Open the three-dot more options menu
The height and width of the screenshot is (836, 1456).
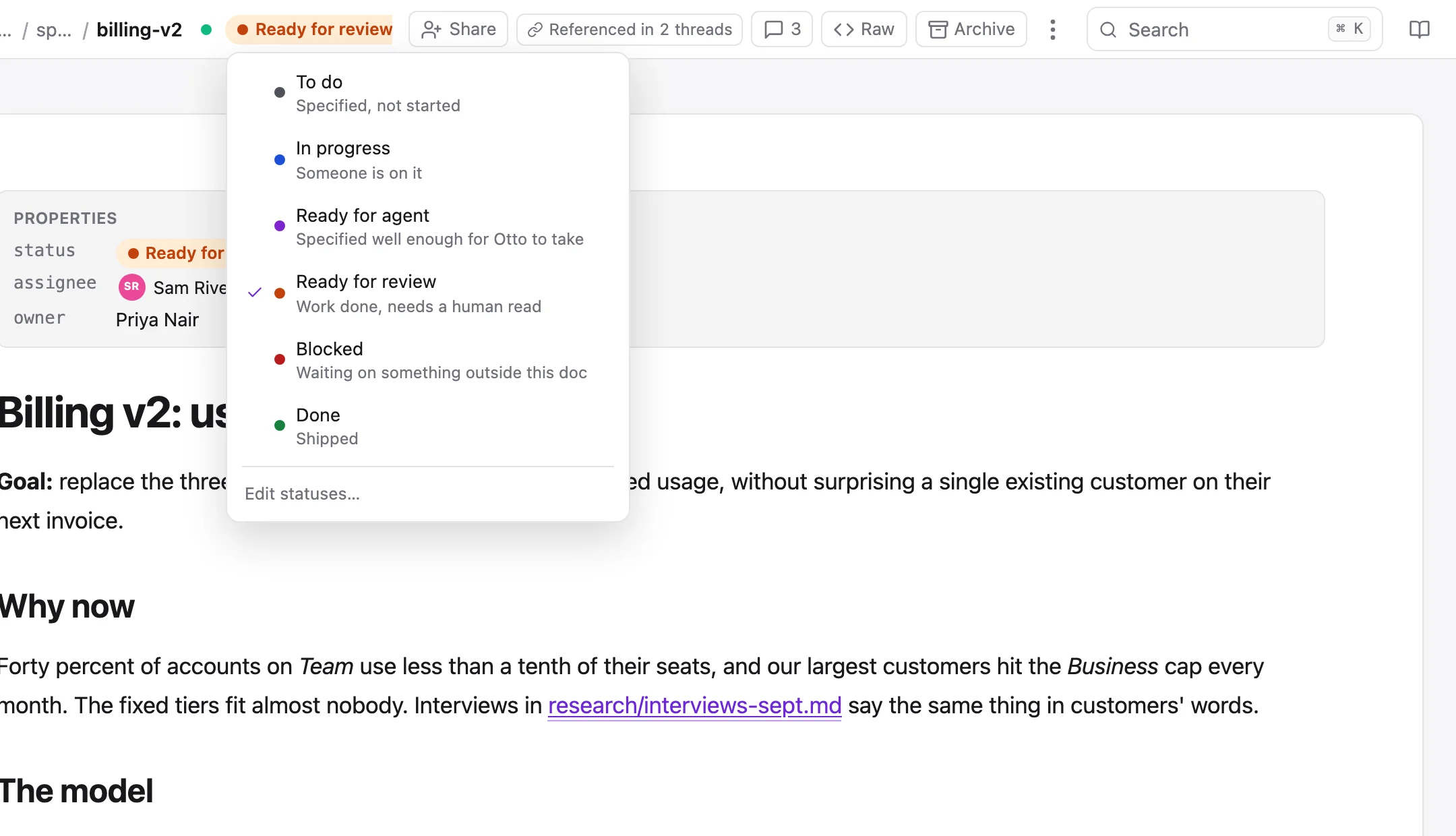tap(1053, 30)
